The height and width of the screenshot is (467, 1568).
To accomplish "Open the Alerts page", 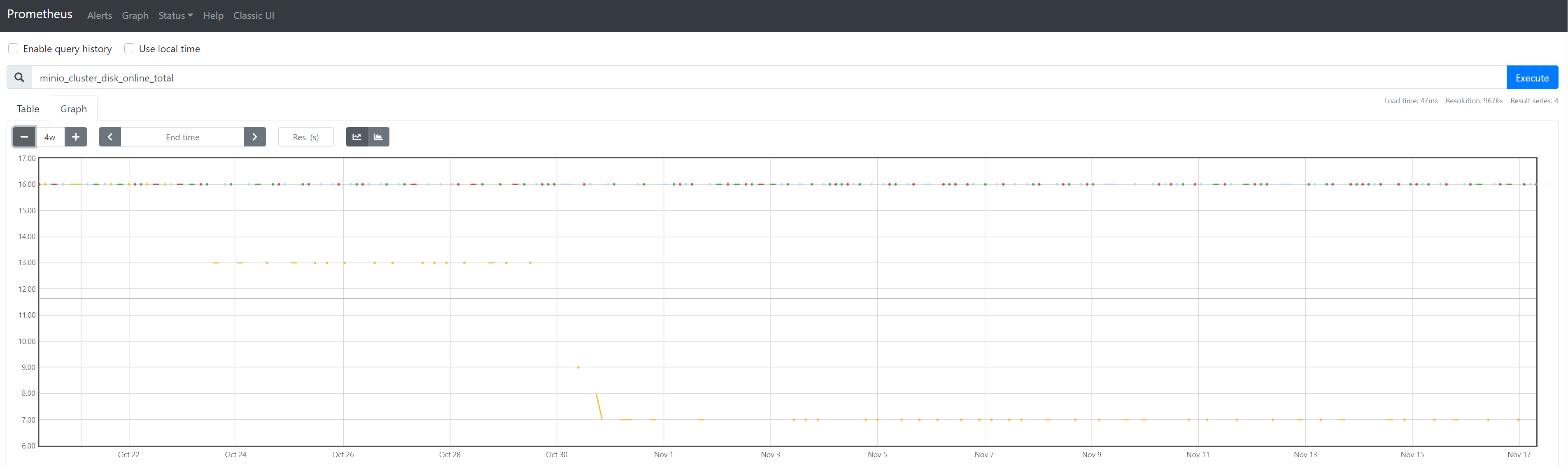I will (99, 15).
